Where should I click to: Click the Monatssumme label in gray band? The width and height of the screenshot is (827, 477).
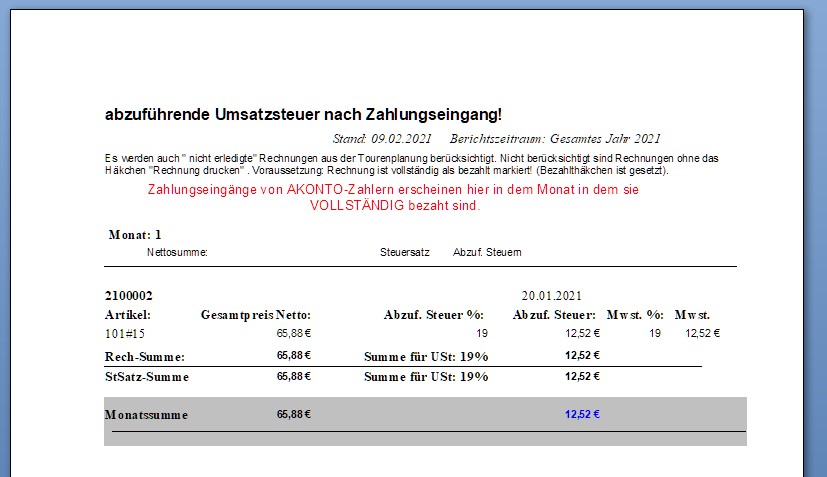click(x=146, y=414)
